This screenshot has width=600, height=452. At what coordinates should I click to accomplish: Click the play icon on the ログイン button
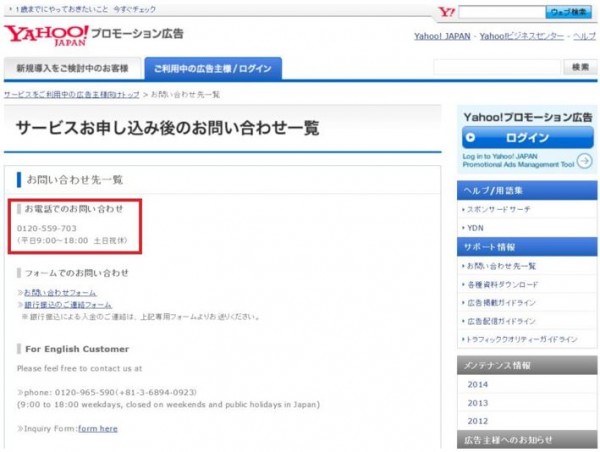coord(471,137)
